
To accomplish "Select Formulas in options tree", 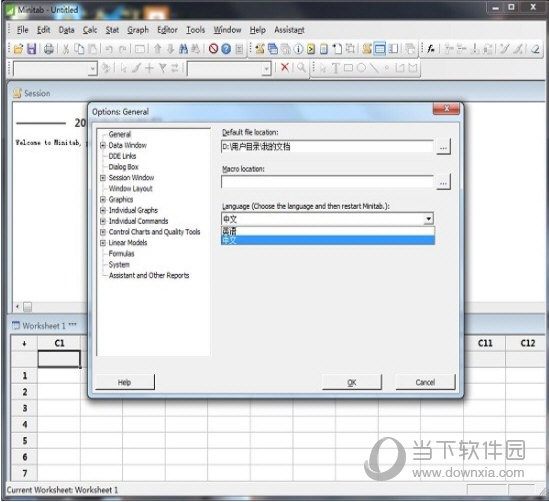I will (121, 254).
